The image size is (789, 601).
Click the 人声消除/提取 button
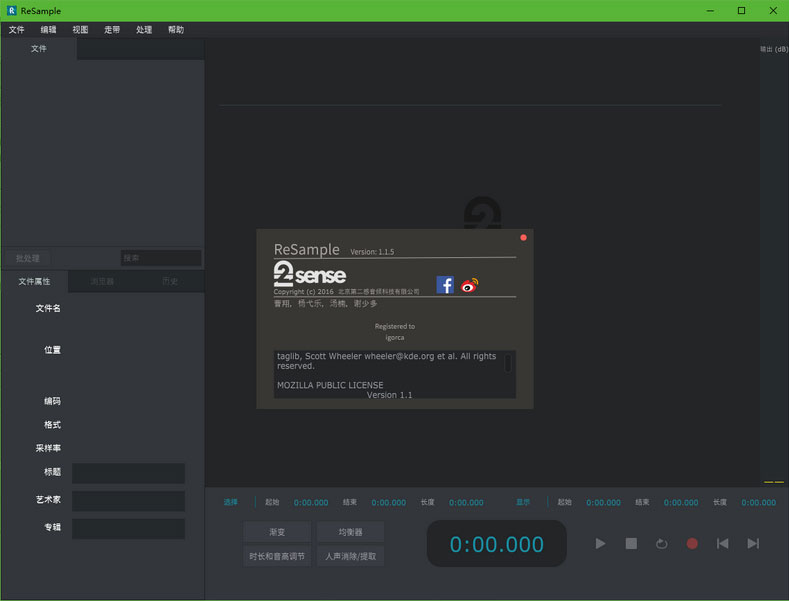[x=350, y=556]
